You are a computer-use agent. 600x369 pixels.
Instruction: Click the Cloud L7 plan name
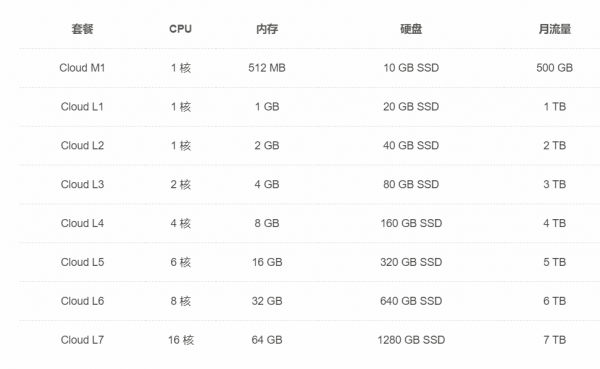click(82, 340)
